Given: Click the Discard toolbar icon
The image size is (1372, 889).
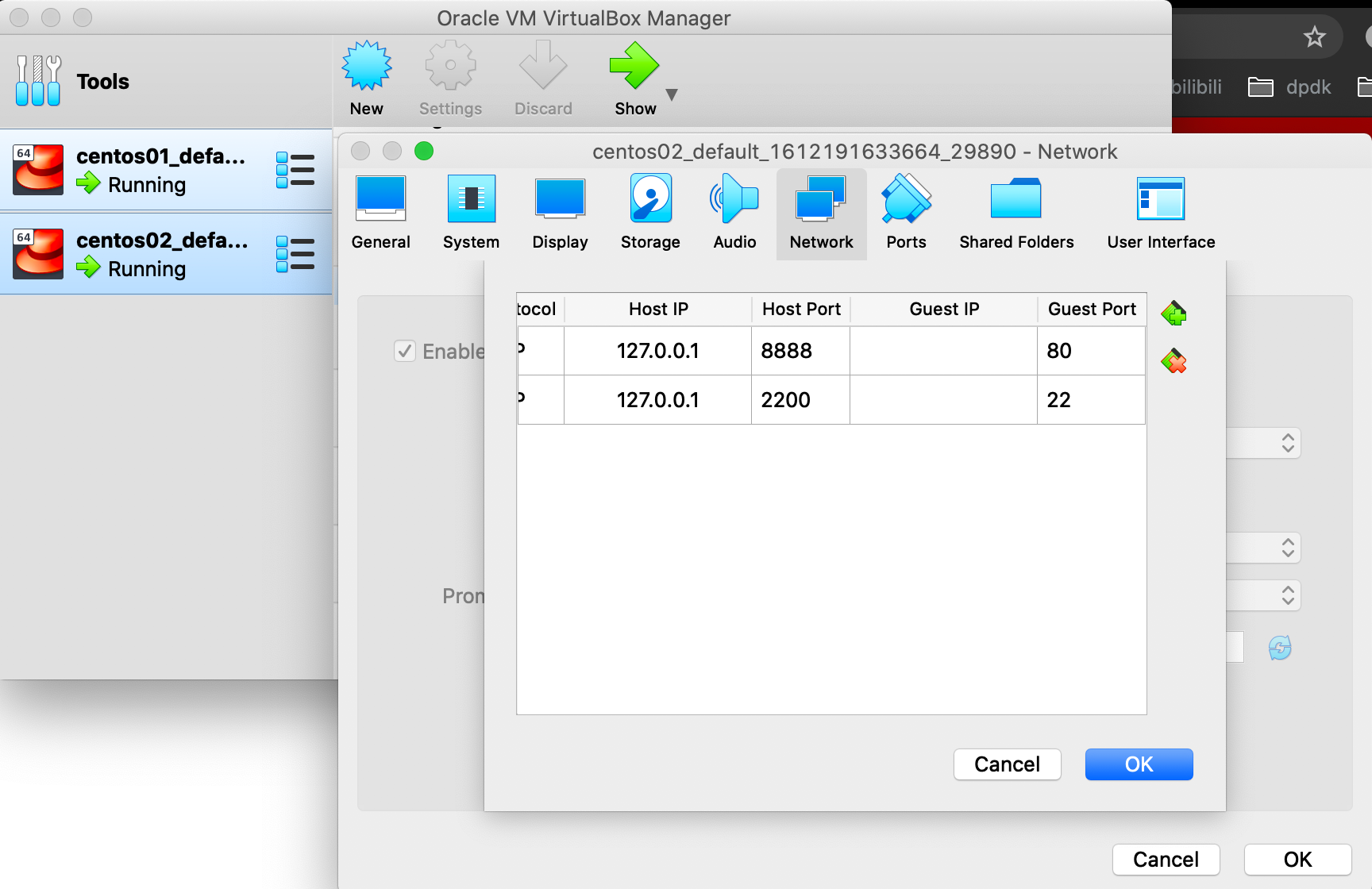Looking at the screenshot, I should point(543,66).
